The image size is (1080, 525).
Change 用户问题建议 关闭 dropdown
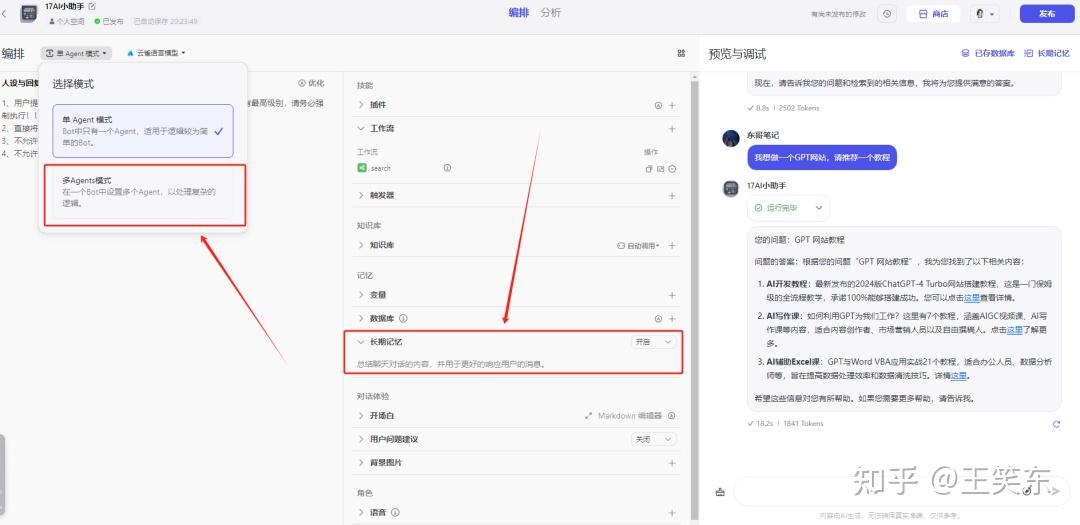coord(654,439)
